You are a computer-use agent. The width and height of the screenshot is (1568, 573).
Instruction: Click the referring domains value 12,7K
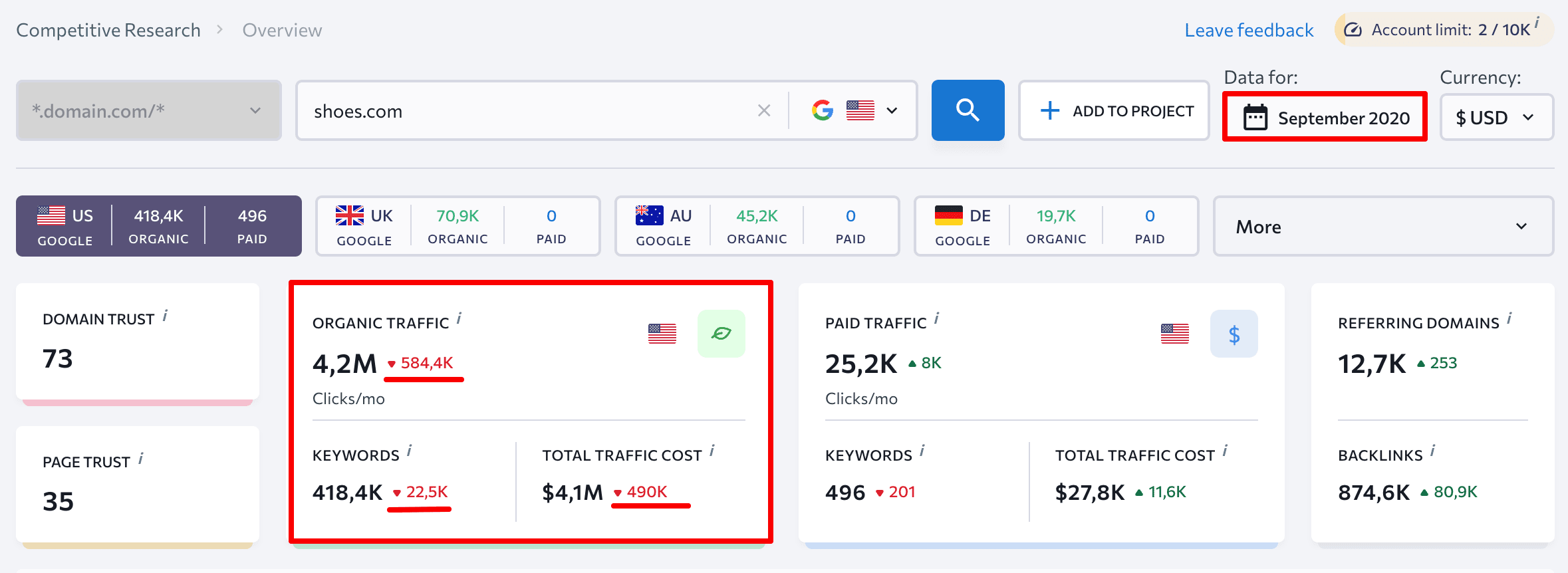pos(1372,364)
